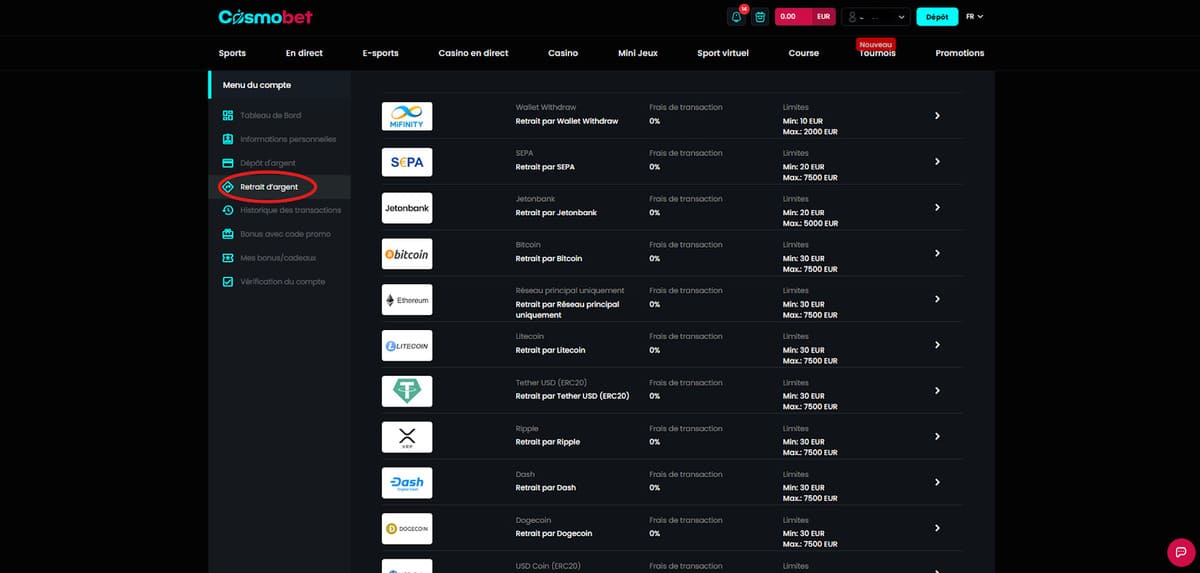The width and height of the screenshot is (1200, 573).
Task: Select the Dogecoin logo tile
Action: 407,528
